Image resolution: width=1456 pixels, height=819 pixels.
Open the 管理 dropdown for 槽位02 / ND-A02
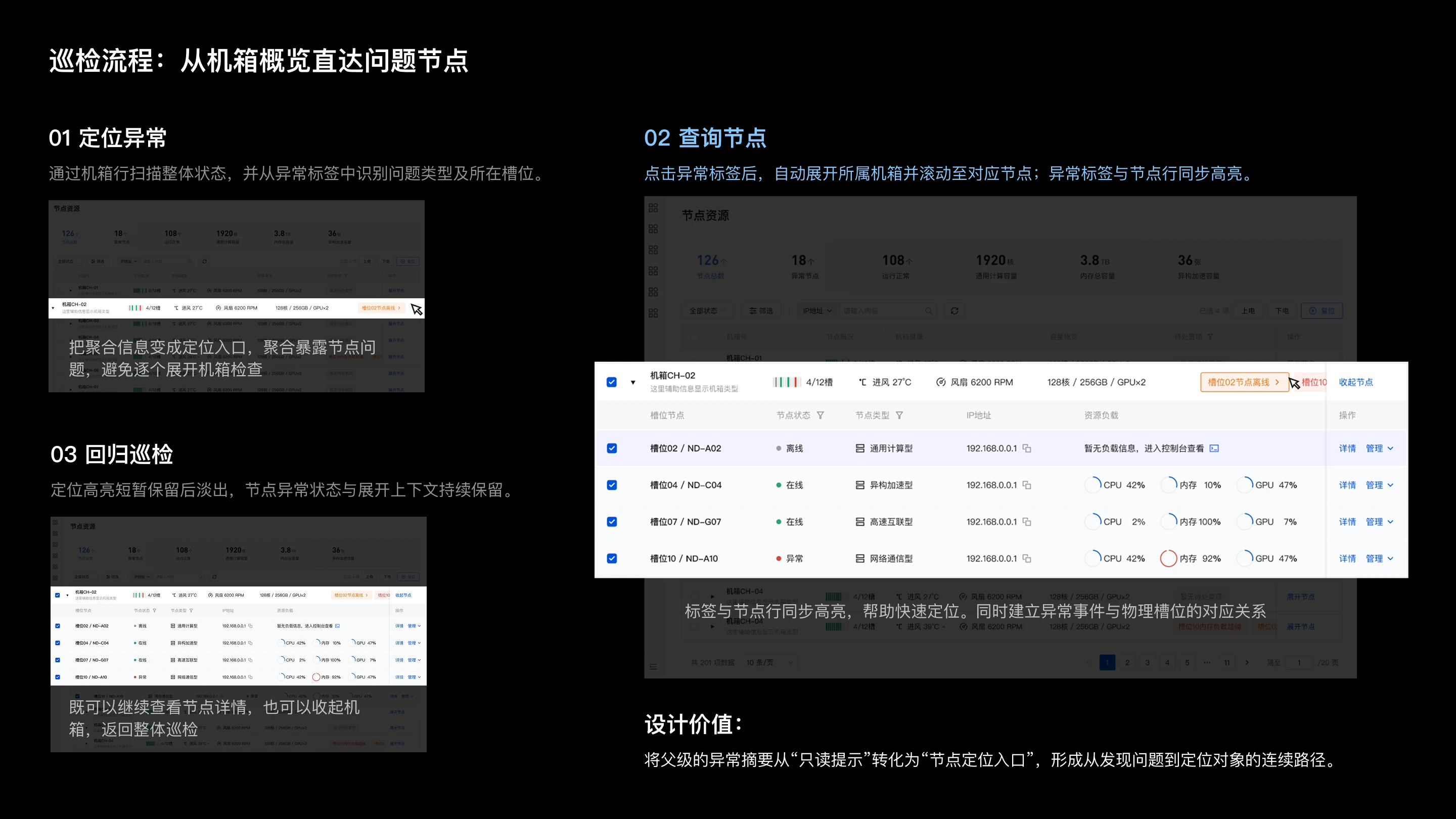tap(1380, 448)
